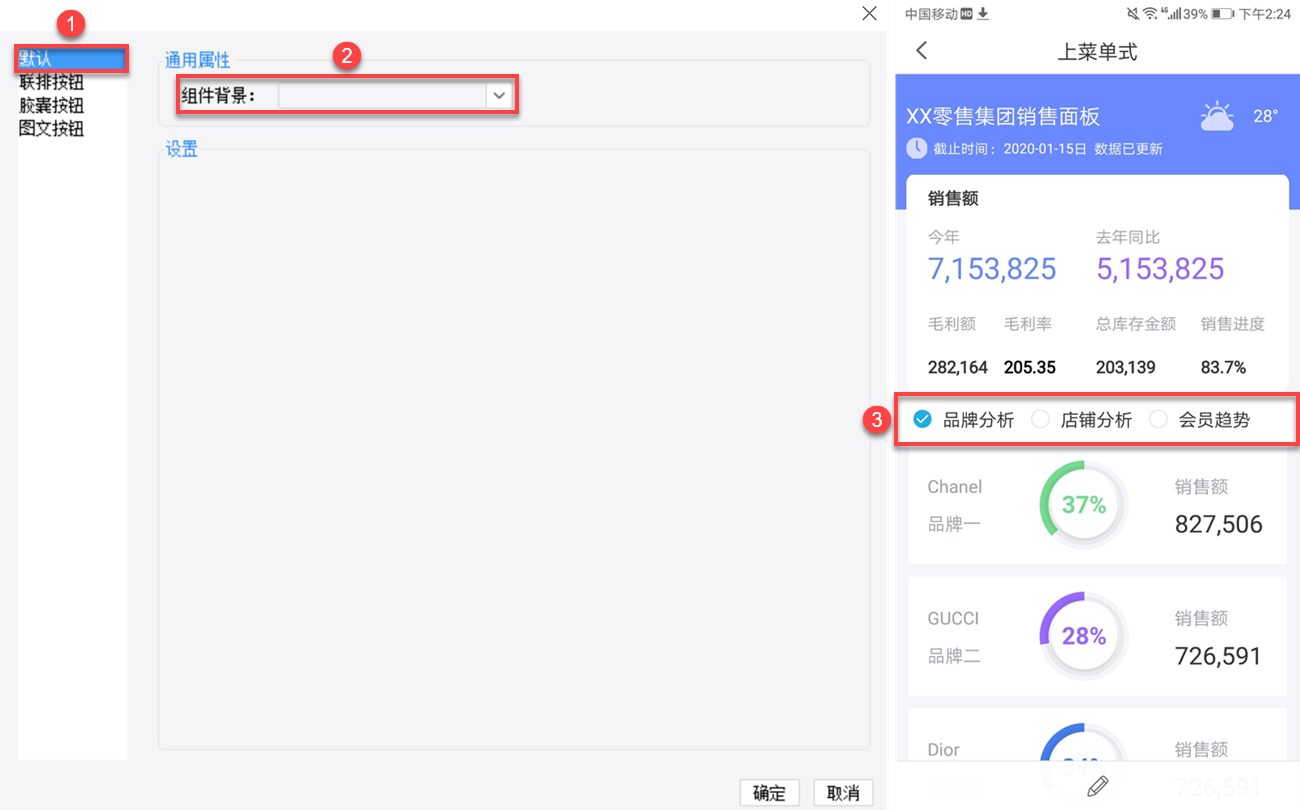Tap the weather cloud sun icon
The height and width of the screenshot is (810, 1300).
[x=1217, y=116]
